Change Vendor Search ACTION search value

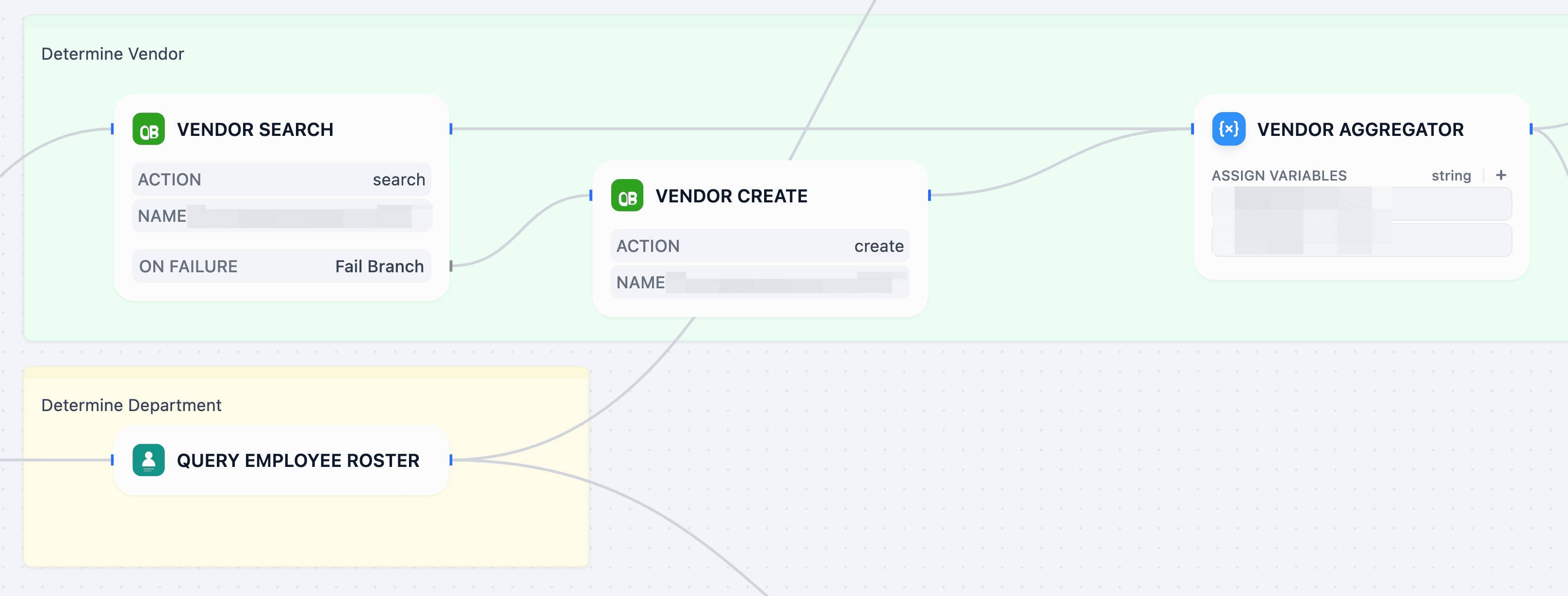point(399,180)
